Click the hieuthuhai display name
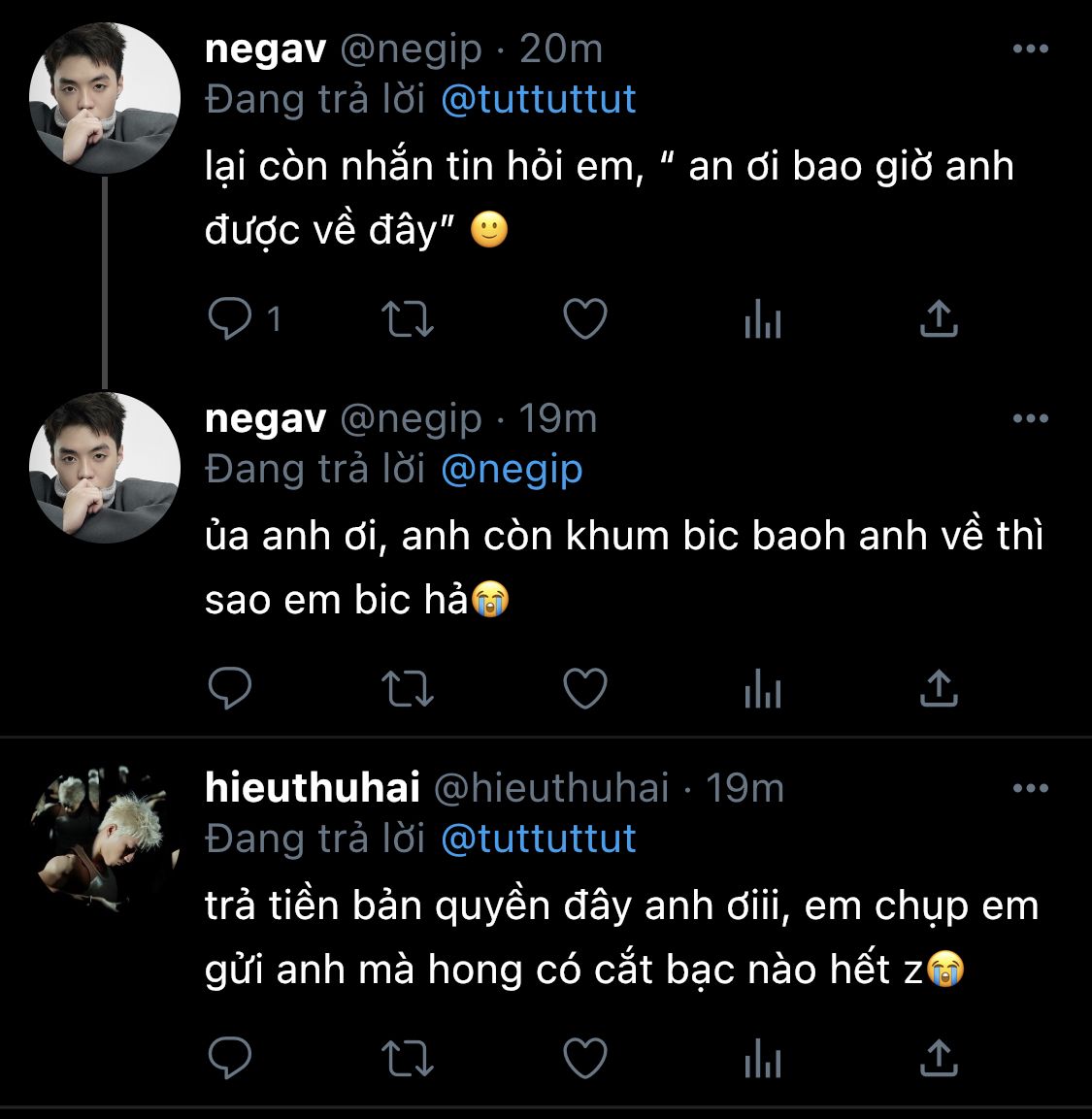Screen dimensions: 1092x1119 (x=312, y=788)
